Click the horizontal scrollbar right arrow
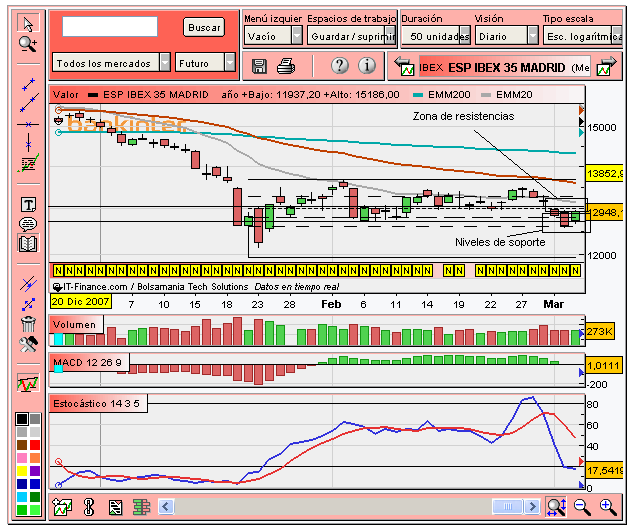Image resolution: width=634 pixels, height=530 pixels. point(532,506)
